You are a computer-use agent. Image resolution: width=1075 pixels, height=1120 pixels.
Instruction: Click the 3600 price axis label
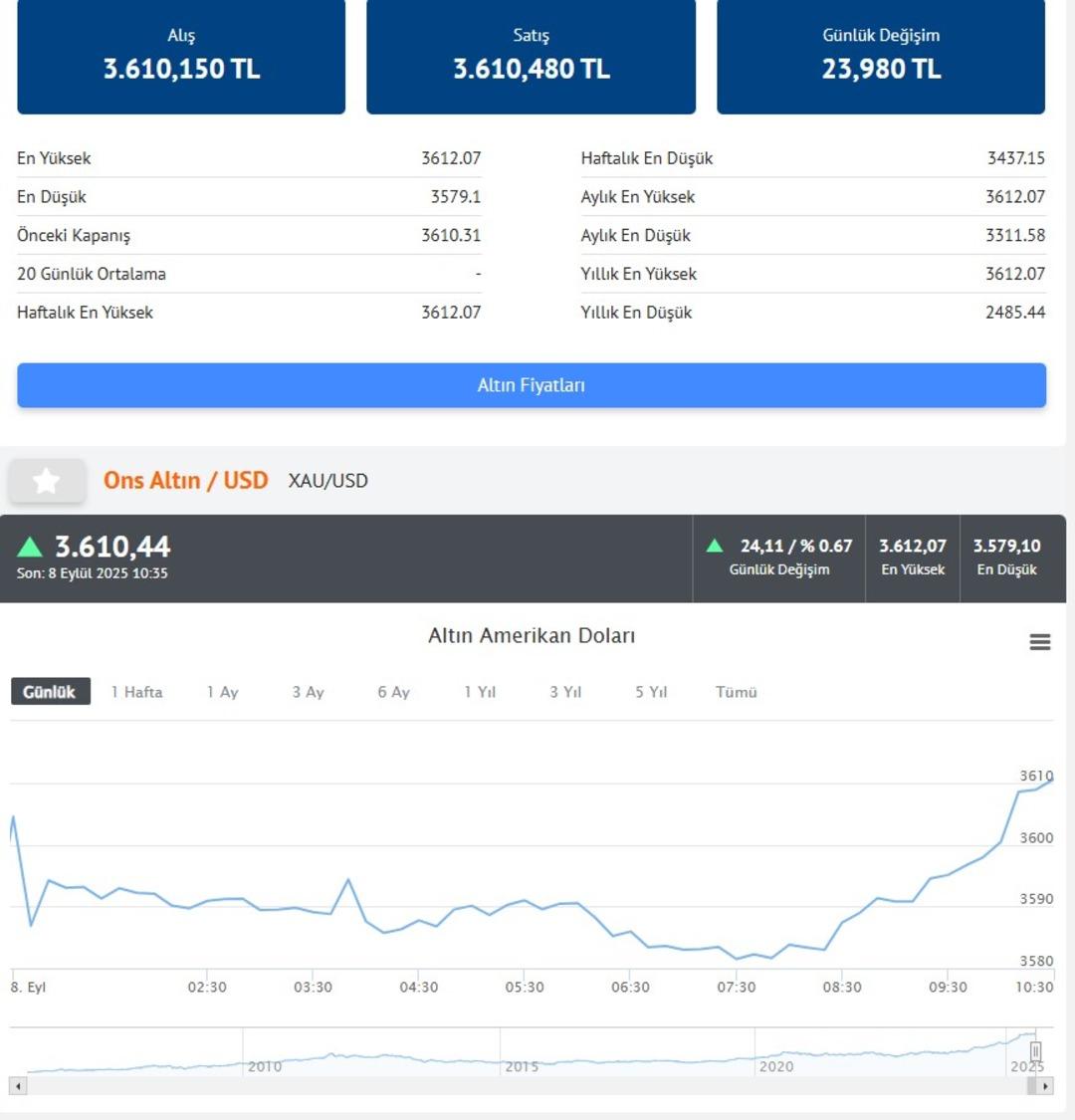point(1036,837)
